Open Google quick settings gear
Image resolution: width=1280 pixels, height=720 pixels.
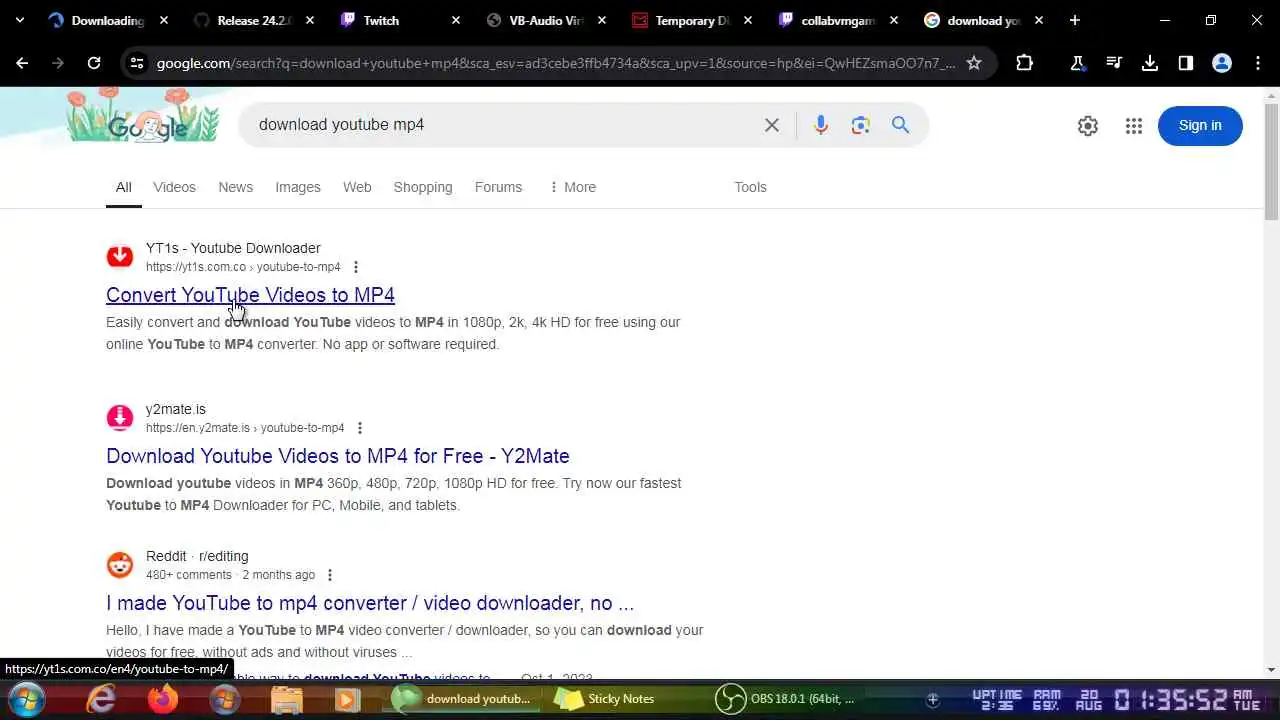coord(1088,126)
